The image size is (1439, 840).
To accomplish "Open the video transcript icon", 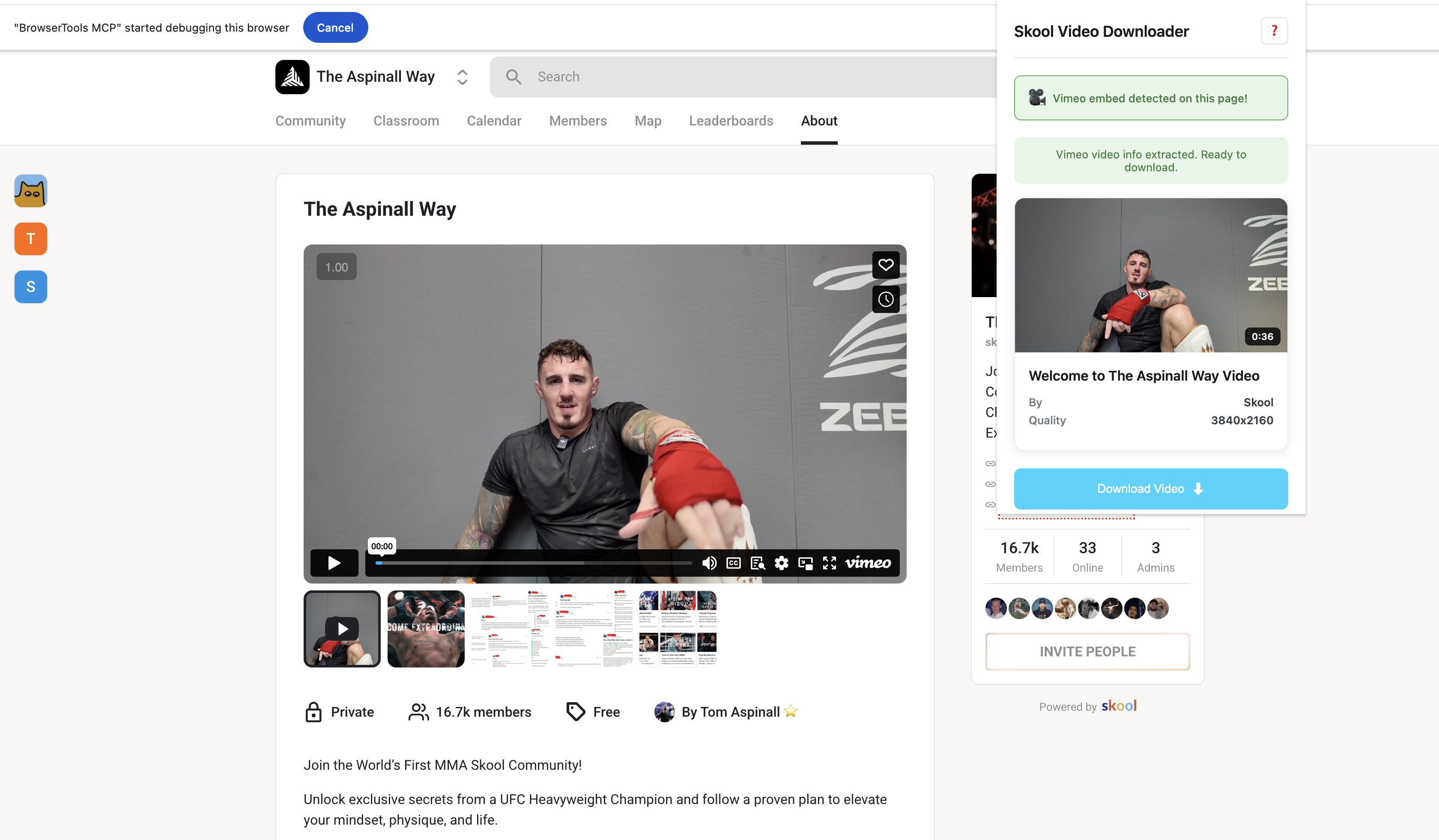I will 758,563.
